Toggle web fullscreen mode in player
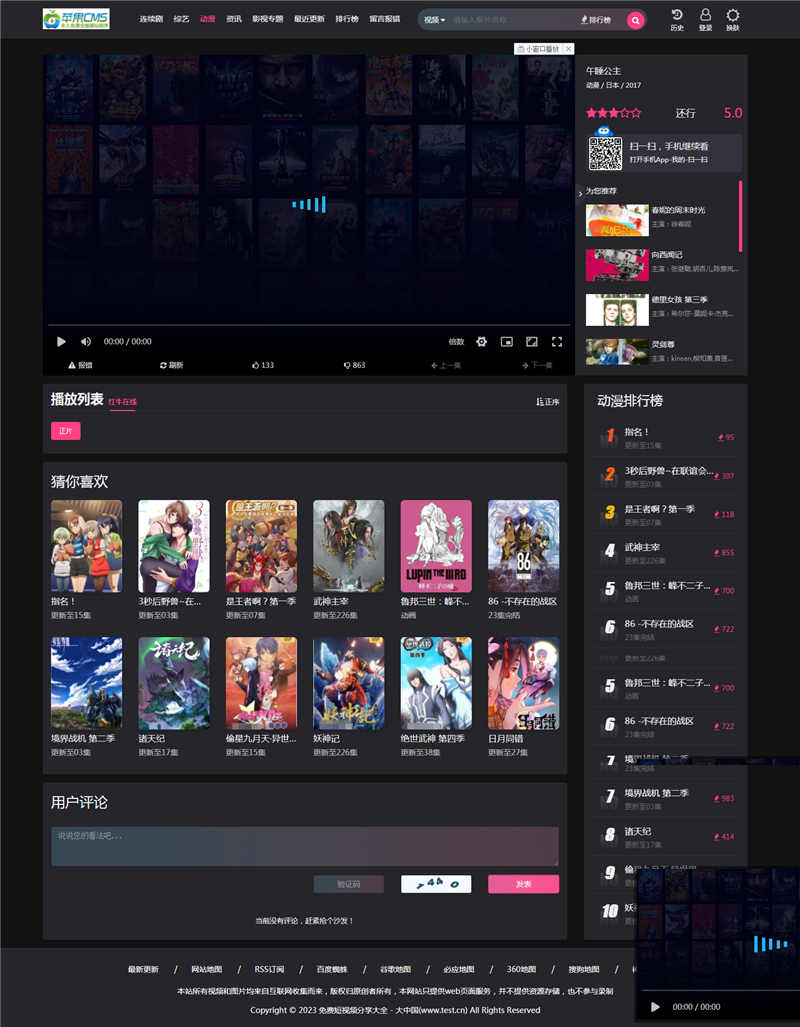The width and height of the screenshot is (800, 1027). [532, 342]
